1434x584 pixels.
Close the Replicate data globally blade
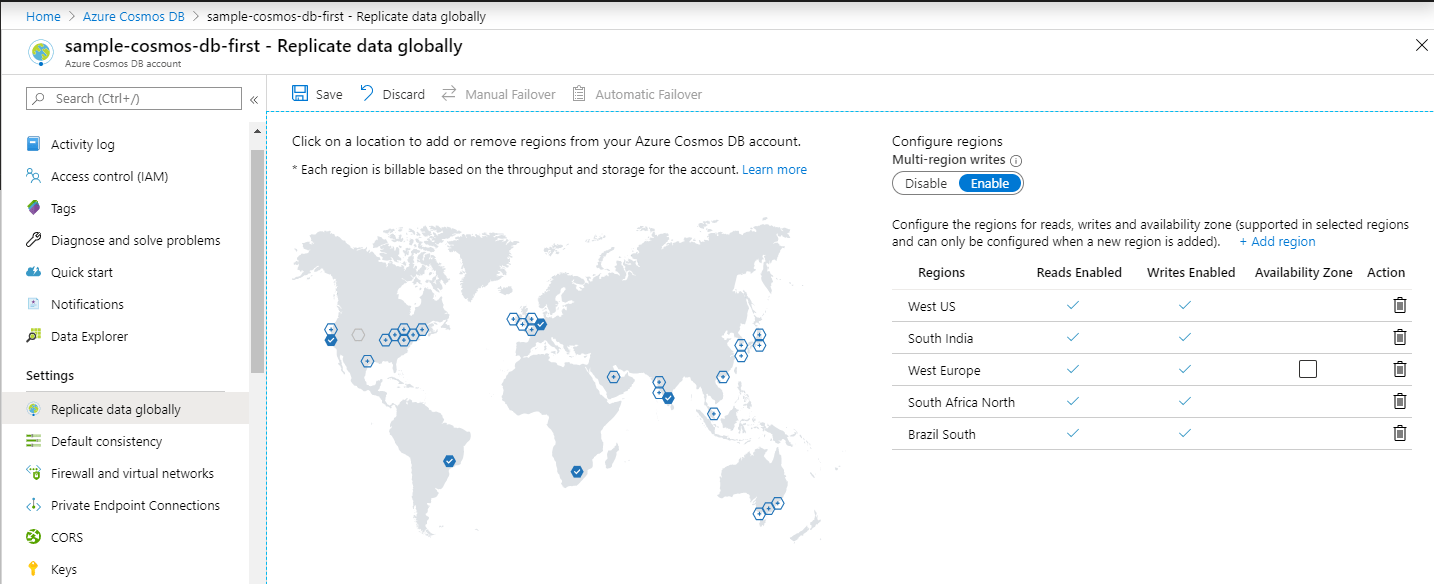tap(1422, 45)
